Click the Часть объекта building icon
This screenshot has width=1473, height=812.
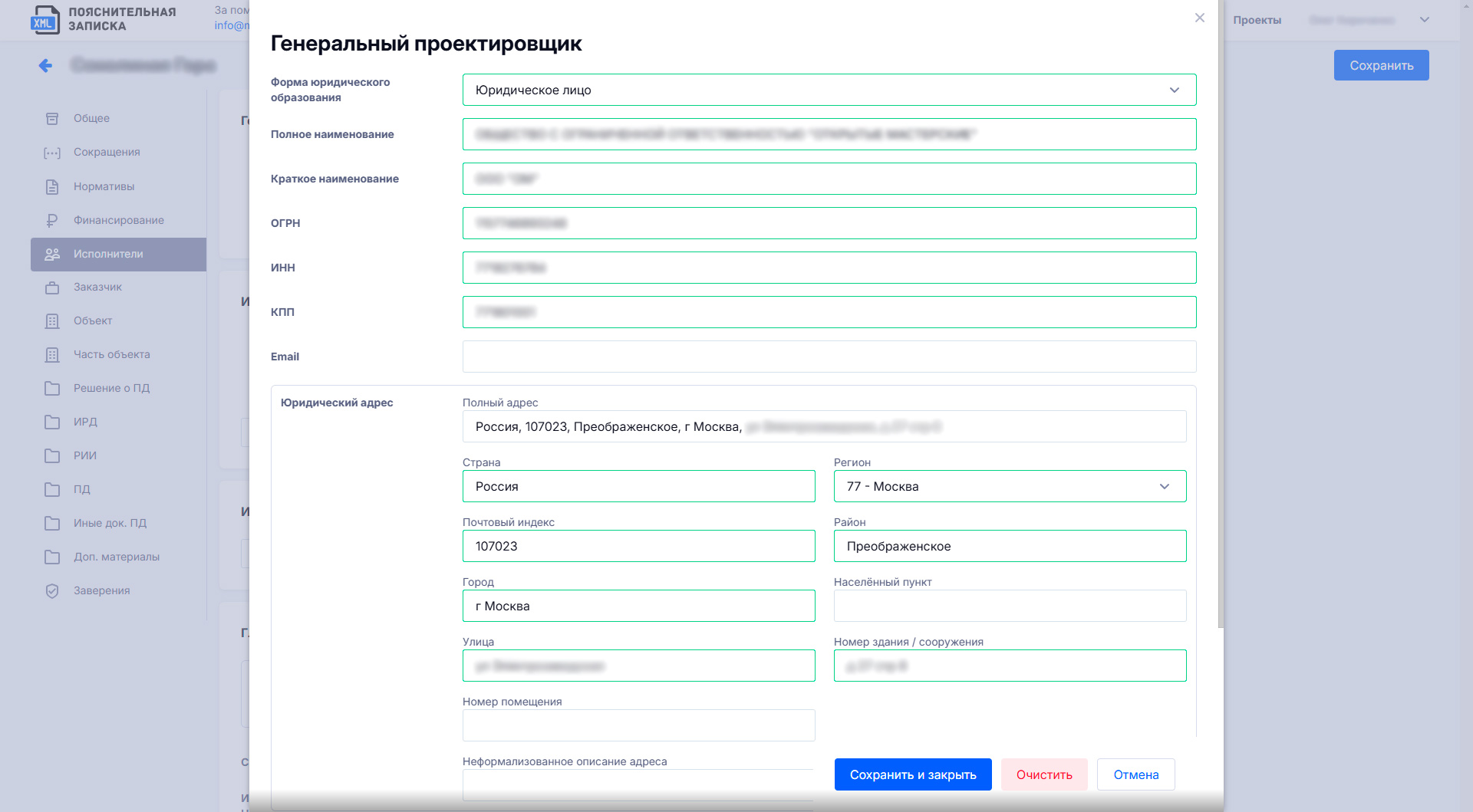[52, 355]
